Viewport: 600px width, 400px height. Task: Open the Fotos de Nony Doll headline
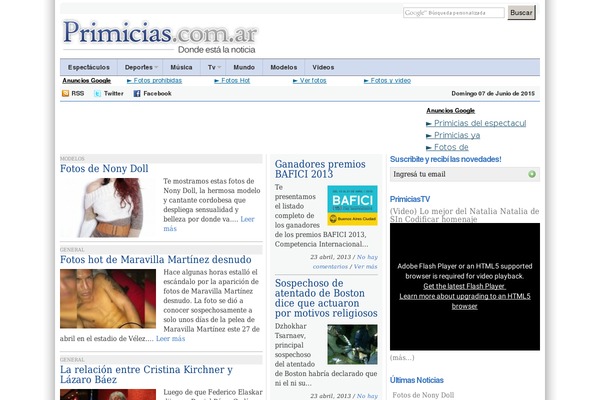click(104, 168)
